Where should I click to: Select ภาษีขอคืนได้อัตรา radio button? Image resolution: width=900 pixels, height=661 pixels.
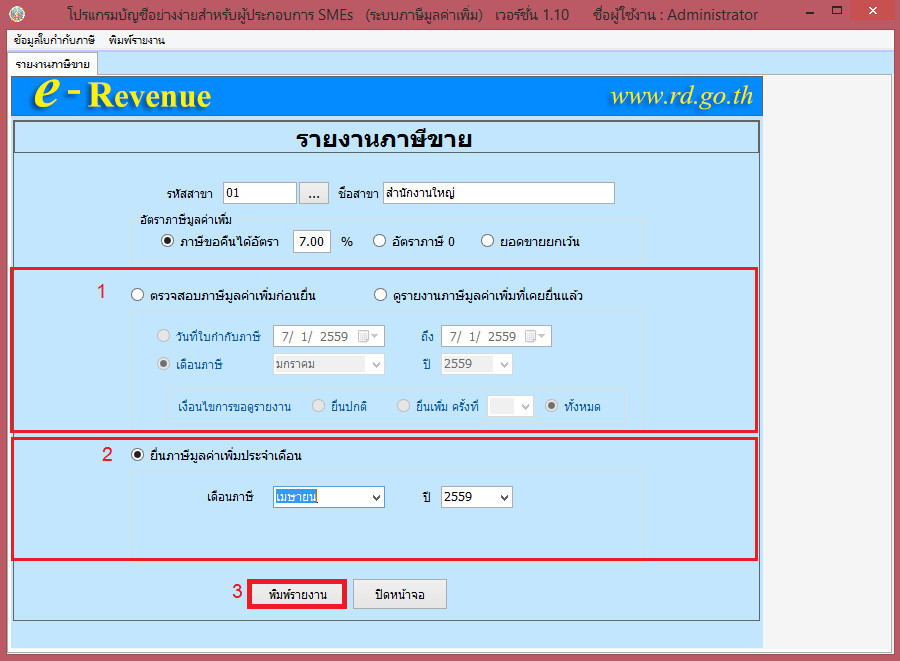(167, 241)
